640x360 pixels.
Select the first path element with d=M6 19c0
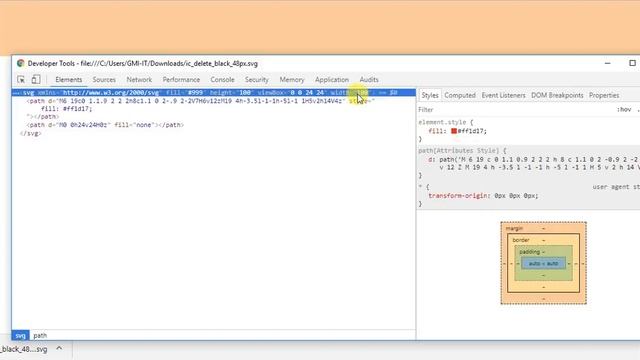[x=200, y=101]
